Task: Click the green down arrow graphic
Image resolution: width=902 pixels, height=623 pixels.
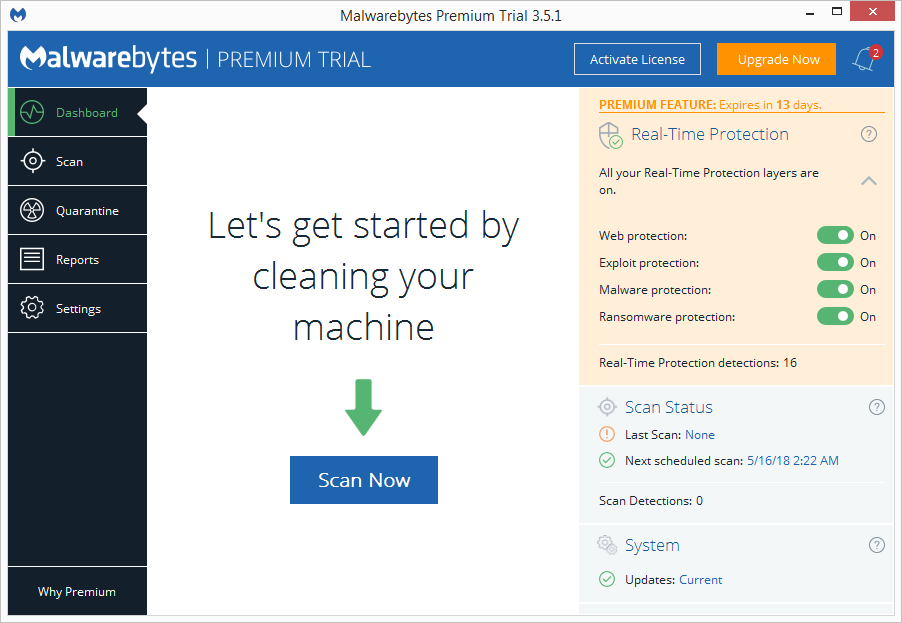Action: point(364,407)
